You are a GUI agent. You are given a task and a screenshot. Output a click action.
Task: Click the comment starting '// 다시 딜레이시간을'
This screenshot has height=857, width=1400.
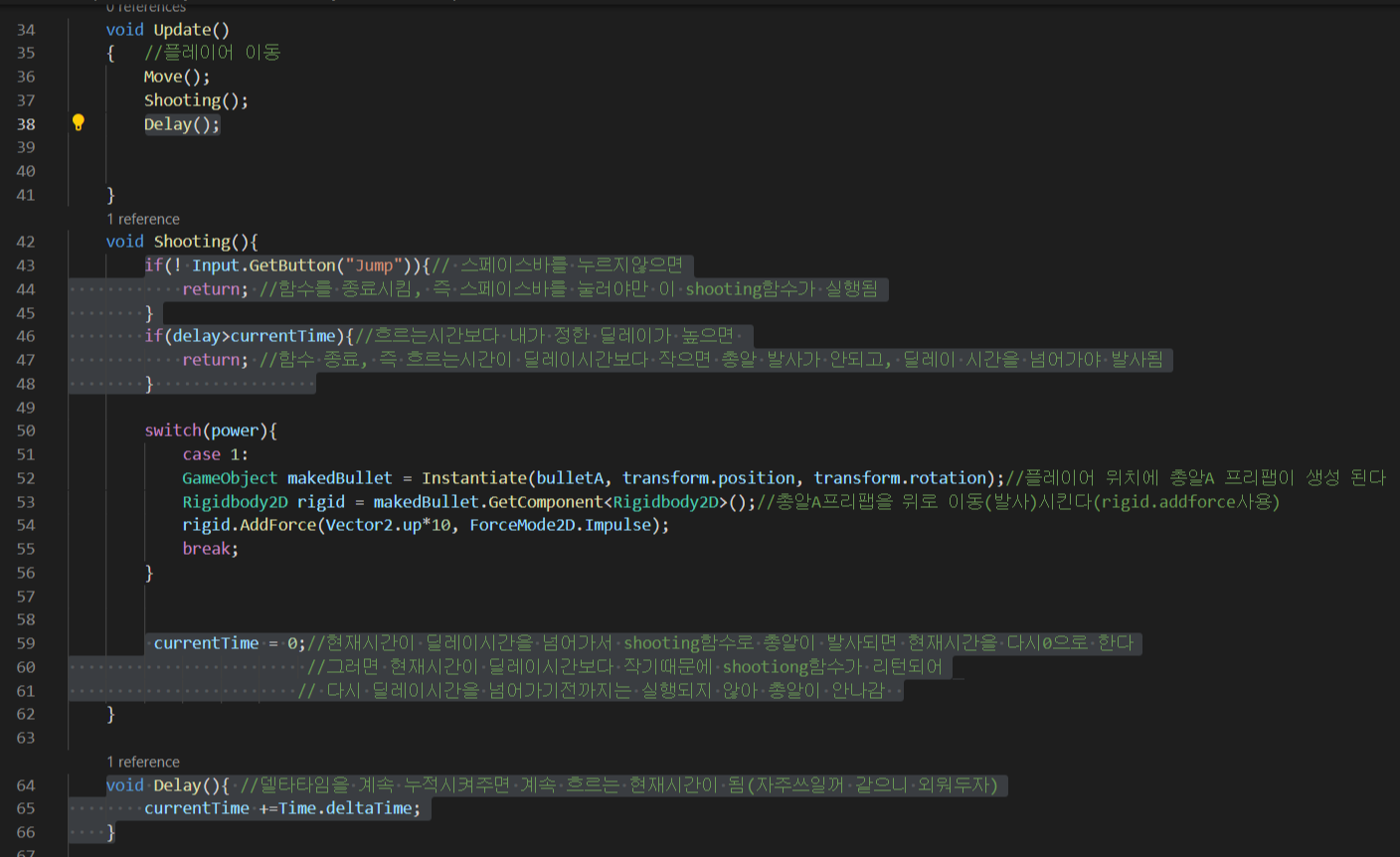tap(591, 691)
